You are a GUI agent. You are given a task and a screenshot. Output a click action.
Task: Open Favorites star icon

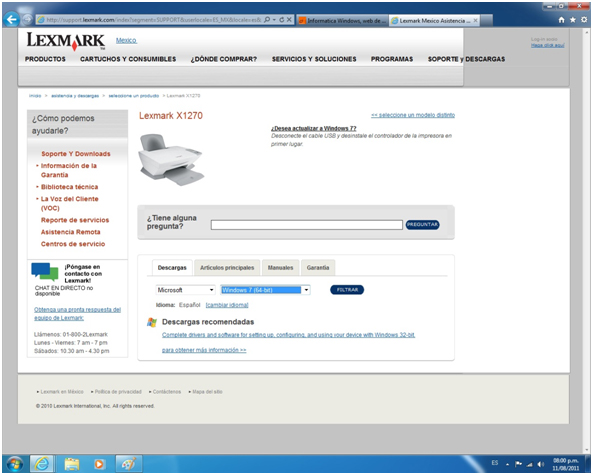pyautogui.click(x=573, y=20)
